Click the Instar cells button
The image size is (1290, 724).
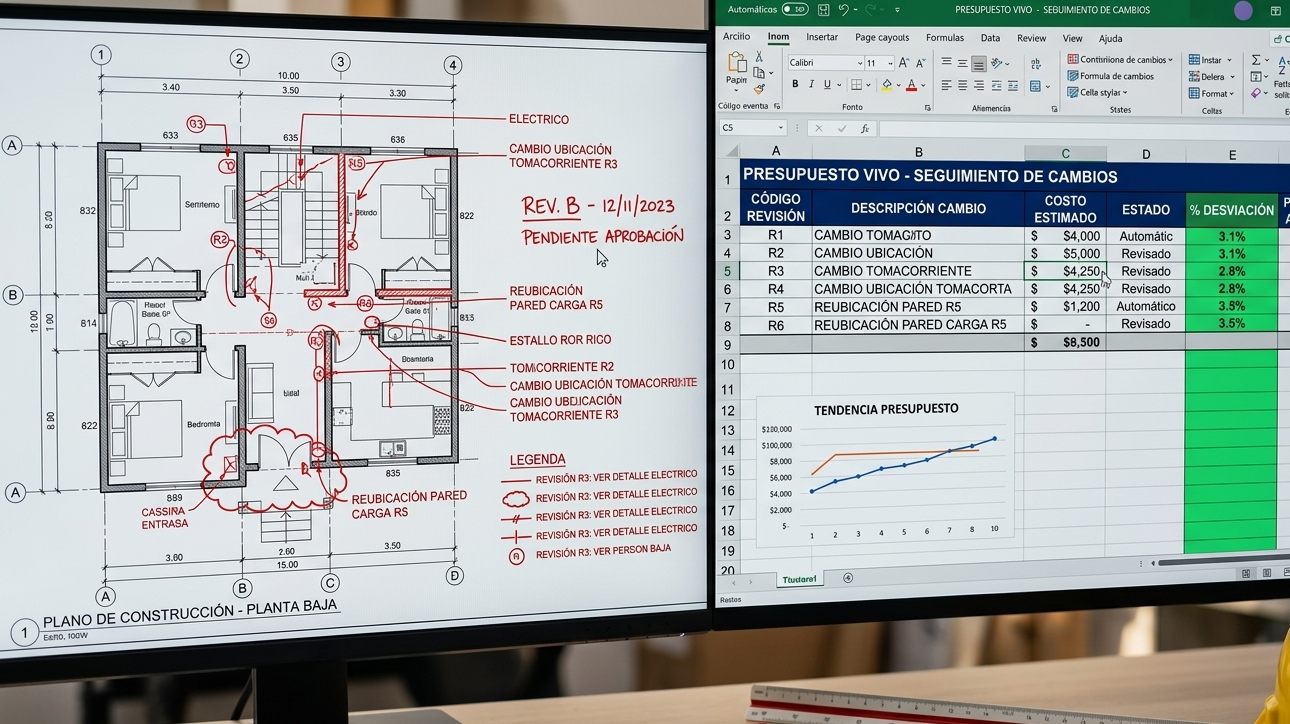[x=1211, y=60]
